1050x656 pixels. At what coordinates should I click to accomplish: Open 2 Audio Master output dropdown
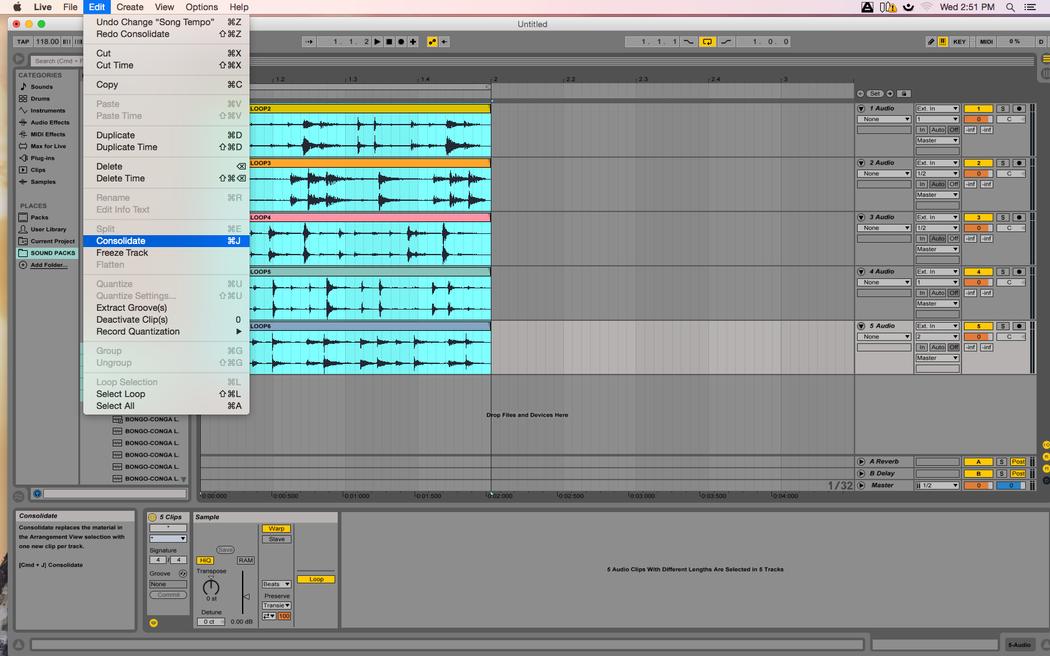(938, 195)
